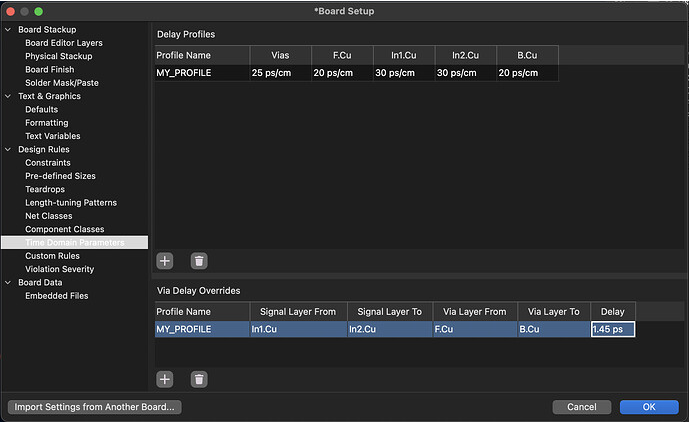Click the B.Cu Via Layer To cell
Screen dimensions: 689x423
(x=554, y=329)
